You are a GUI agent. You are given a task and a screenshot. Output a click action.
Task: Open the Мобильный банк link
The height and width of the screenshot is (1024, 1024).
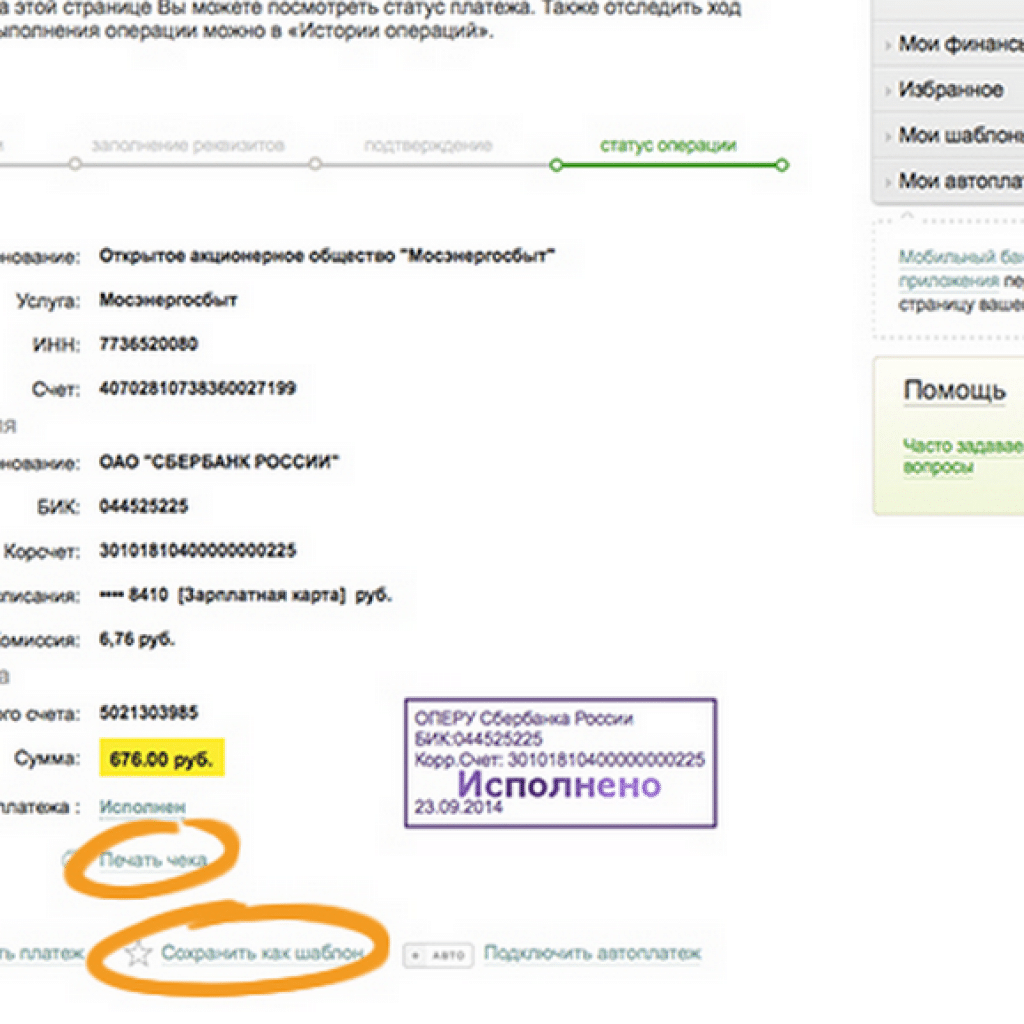point(960,256)
